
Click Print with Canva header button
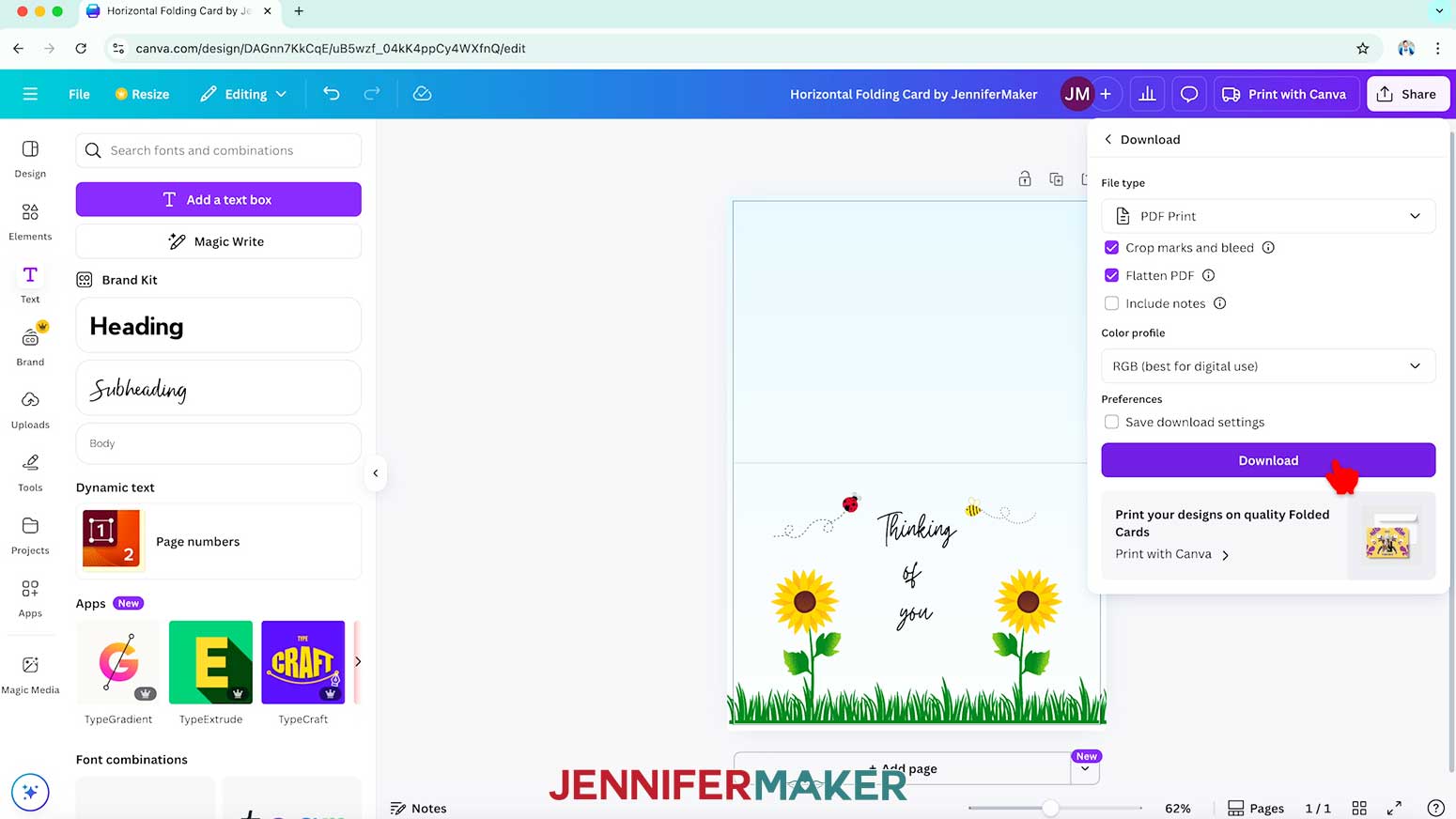[x=1284, y=94]
